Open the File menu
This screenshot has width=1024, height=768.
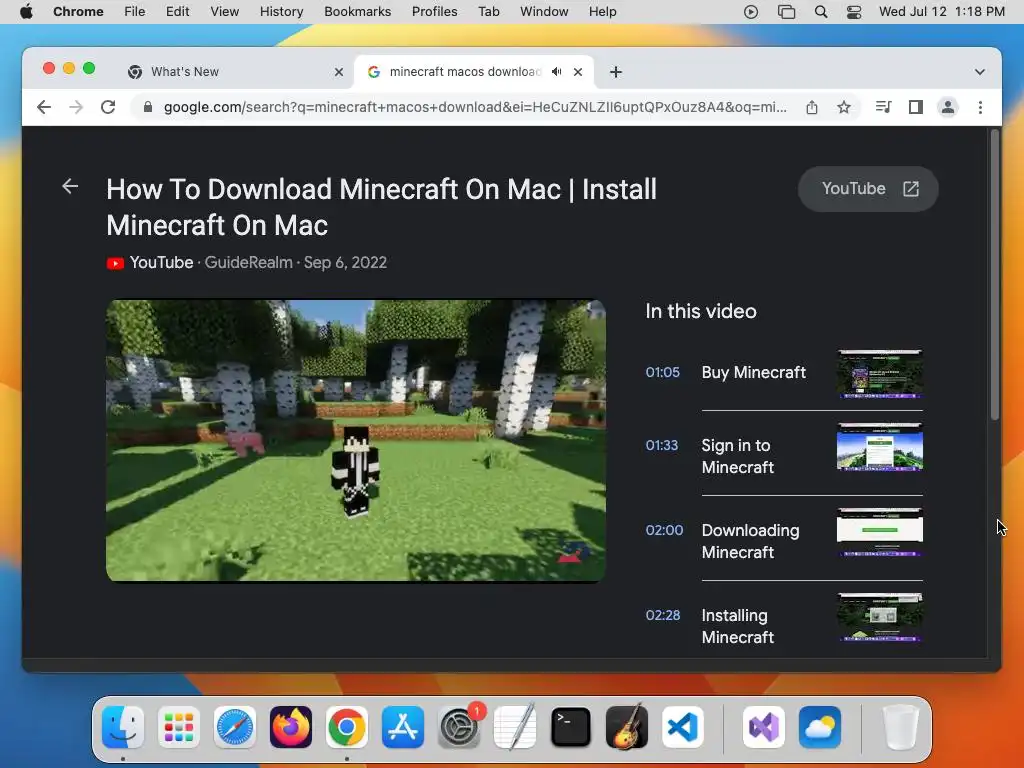[135, 12]
